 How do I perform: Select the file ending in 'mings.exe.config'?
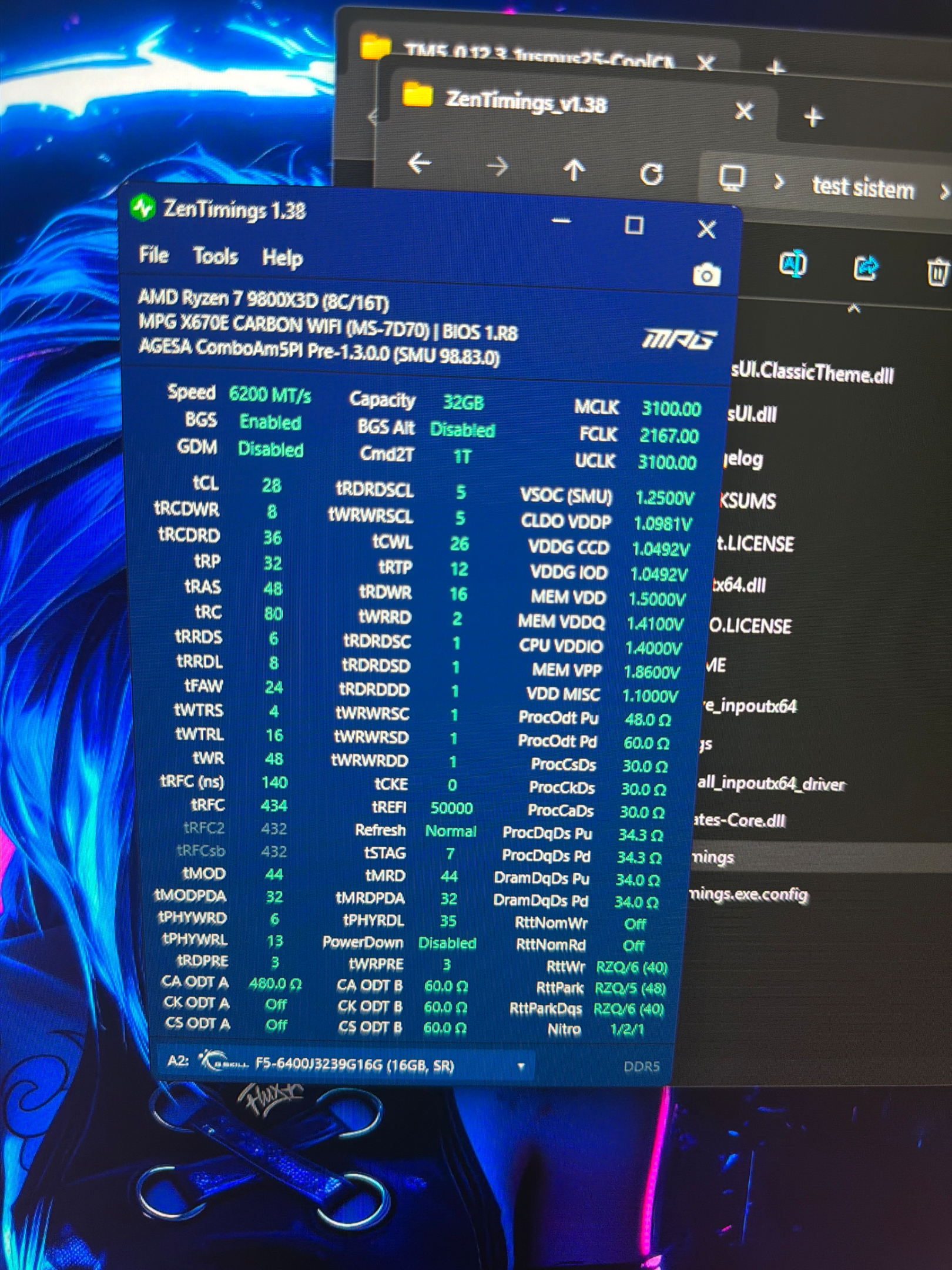(x=748, y=894)
